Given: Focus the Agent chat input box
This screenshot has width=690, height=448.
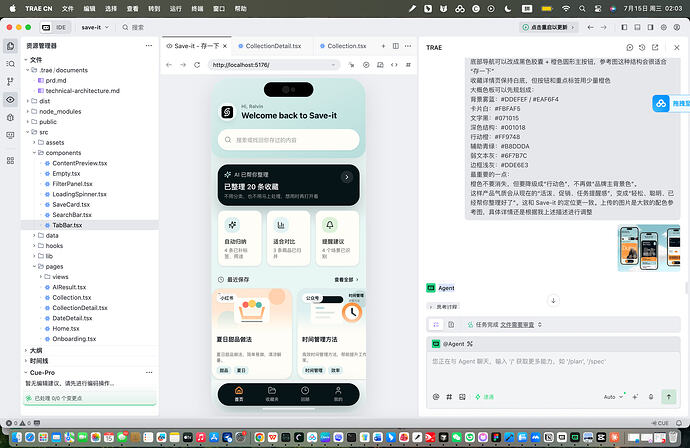Looking at the screenshot, I should pos(553,370).
